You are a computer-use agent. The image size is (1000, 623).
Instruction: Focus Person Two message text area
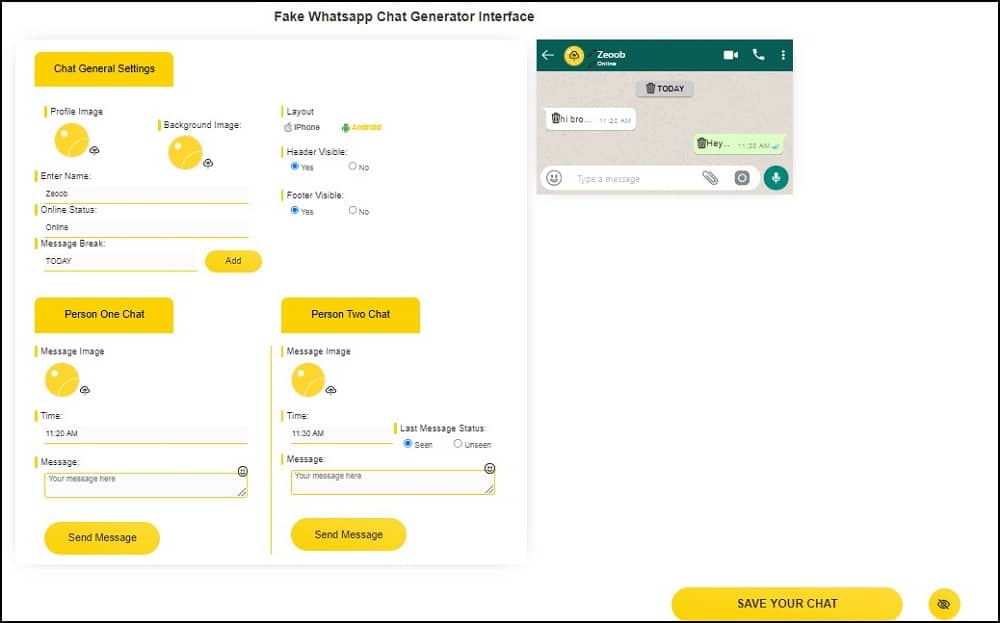click(392, 483)
